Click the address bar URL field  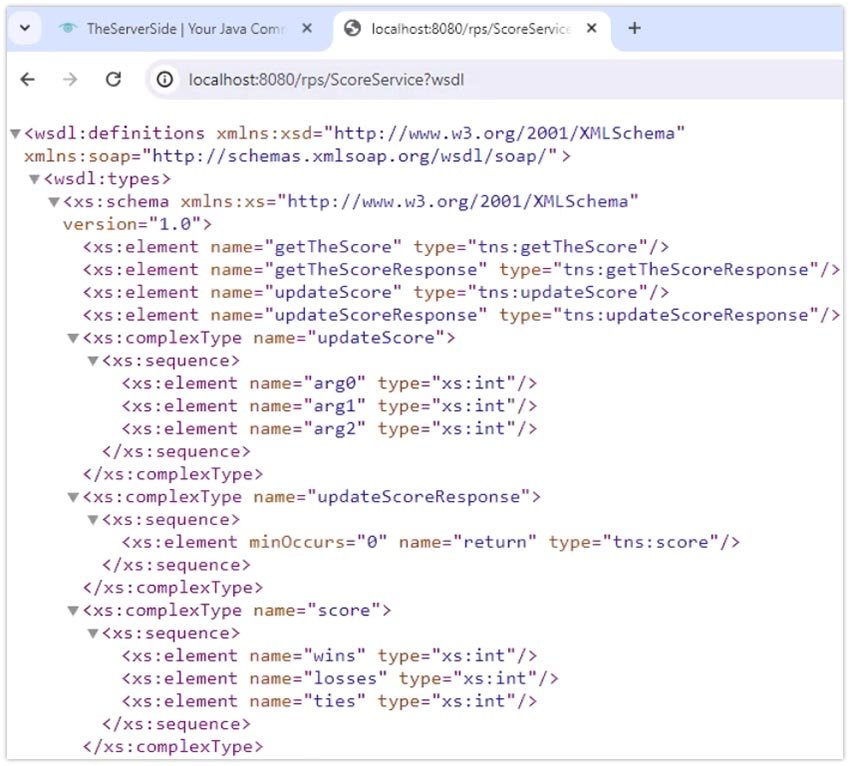point(330,79)
